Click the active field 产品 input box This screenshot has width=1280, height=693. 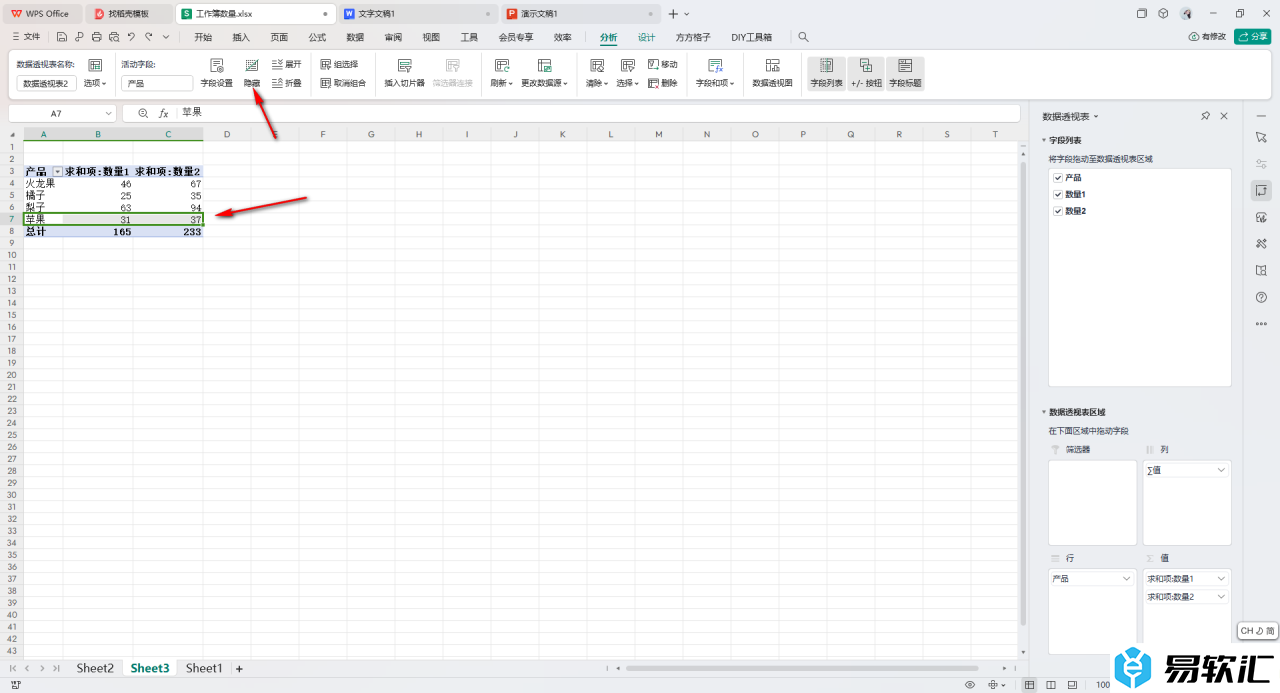pos(157,84)
